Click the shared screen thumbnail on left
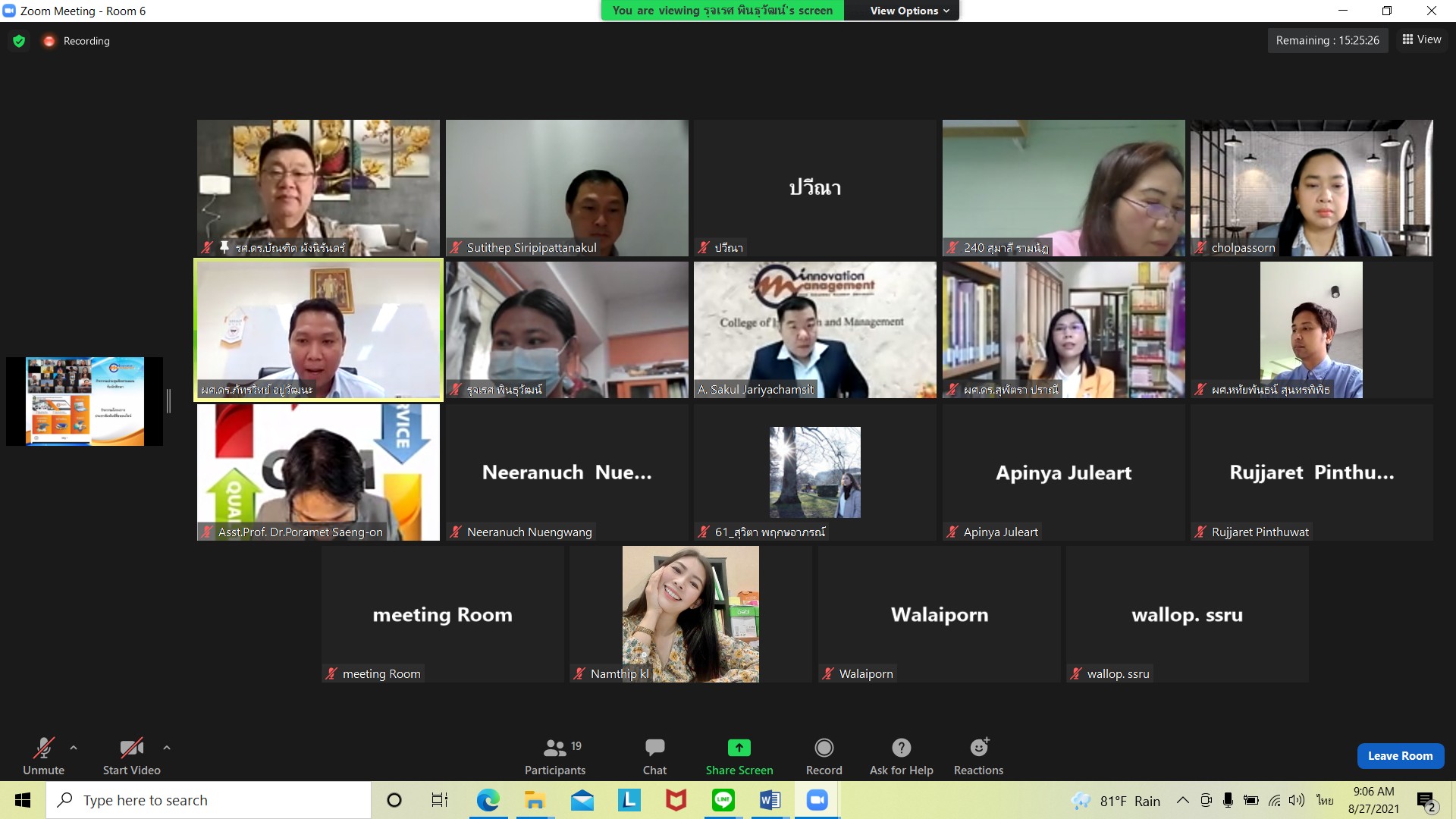The image size is (1456, 819). pyautogui.click(x=84, y=401)
